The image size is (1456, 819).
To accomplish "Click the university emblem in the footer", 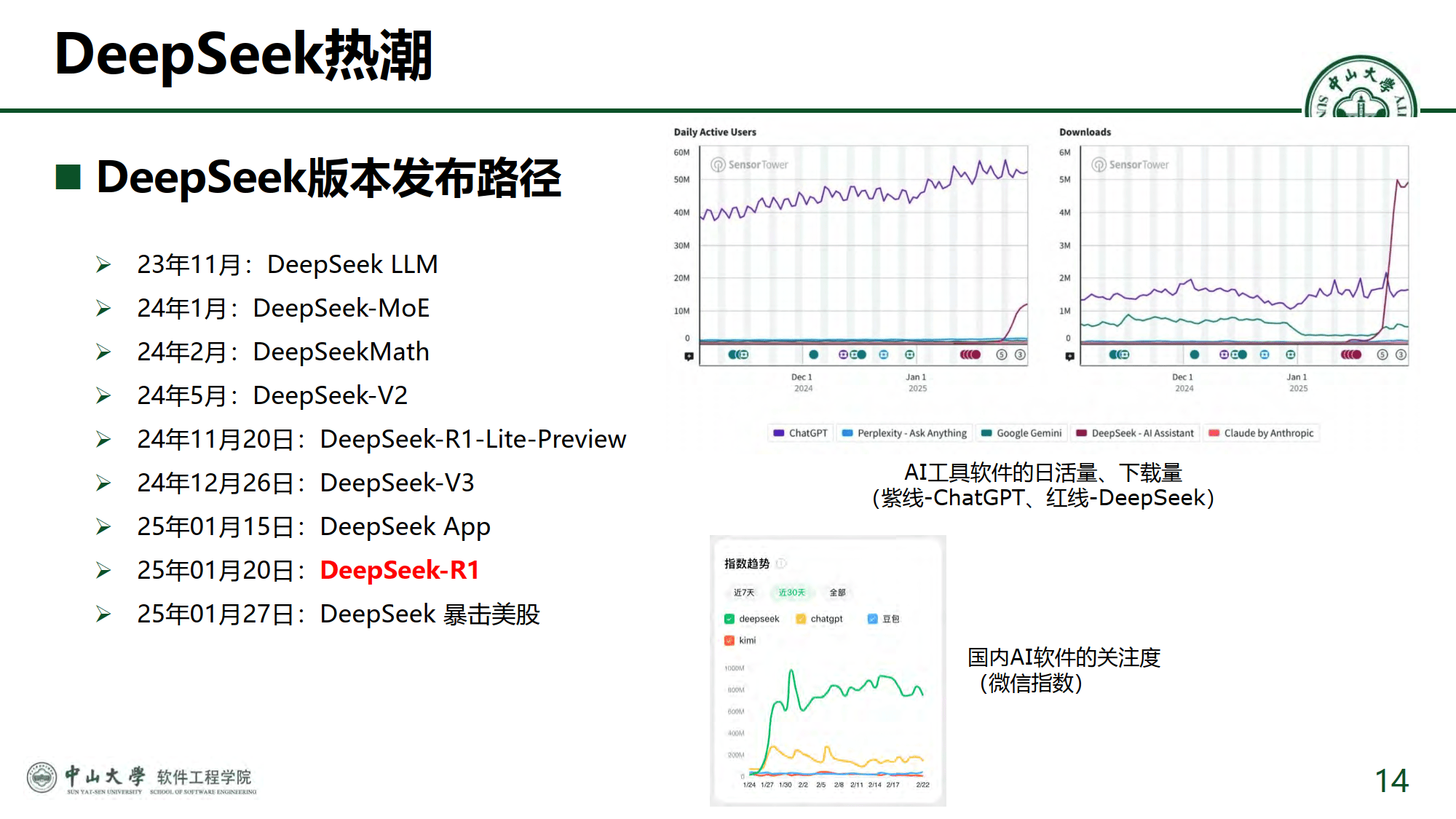I will (41, 778).
